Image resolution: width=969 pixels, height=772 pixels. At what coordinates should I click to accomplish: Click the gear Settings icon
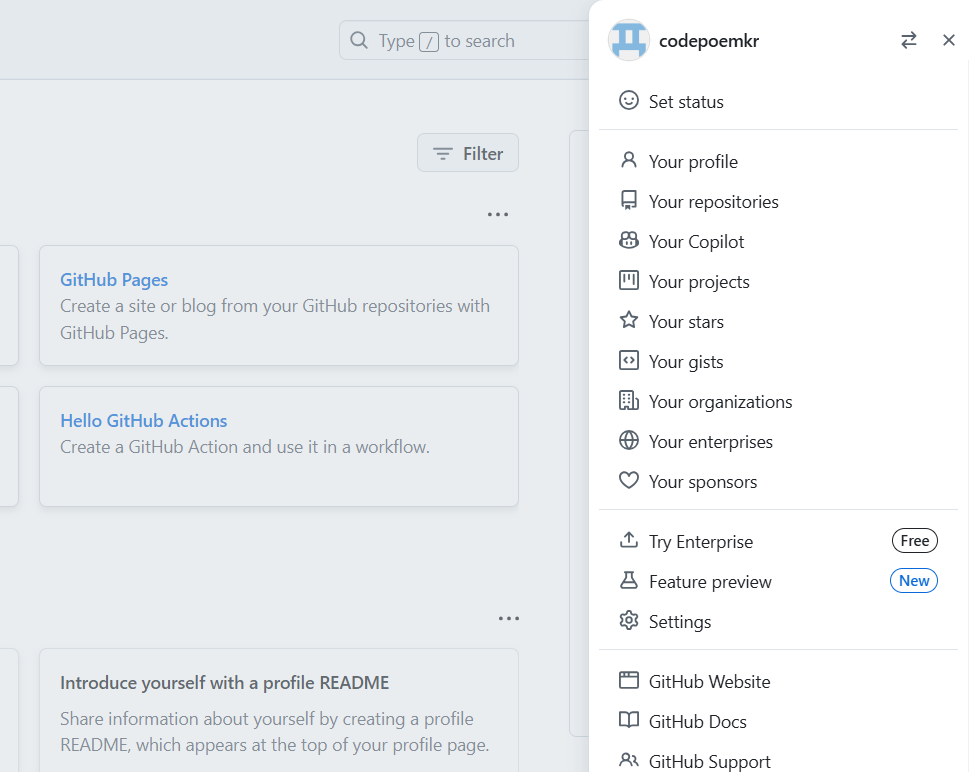[x=628, y=620]
